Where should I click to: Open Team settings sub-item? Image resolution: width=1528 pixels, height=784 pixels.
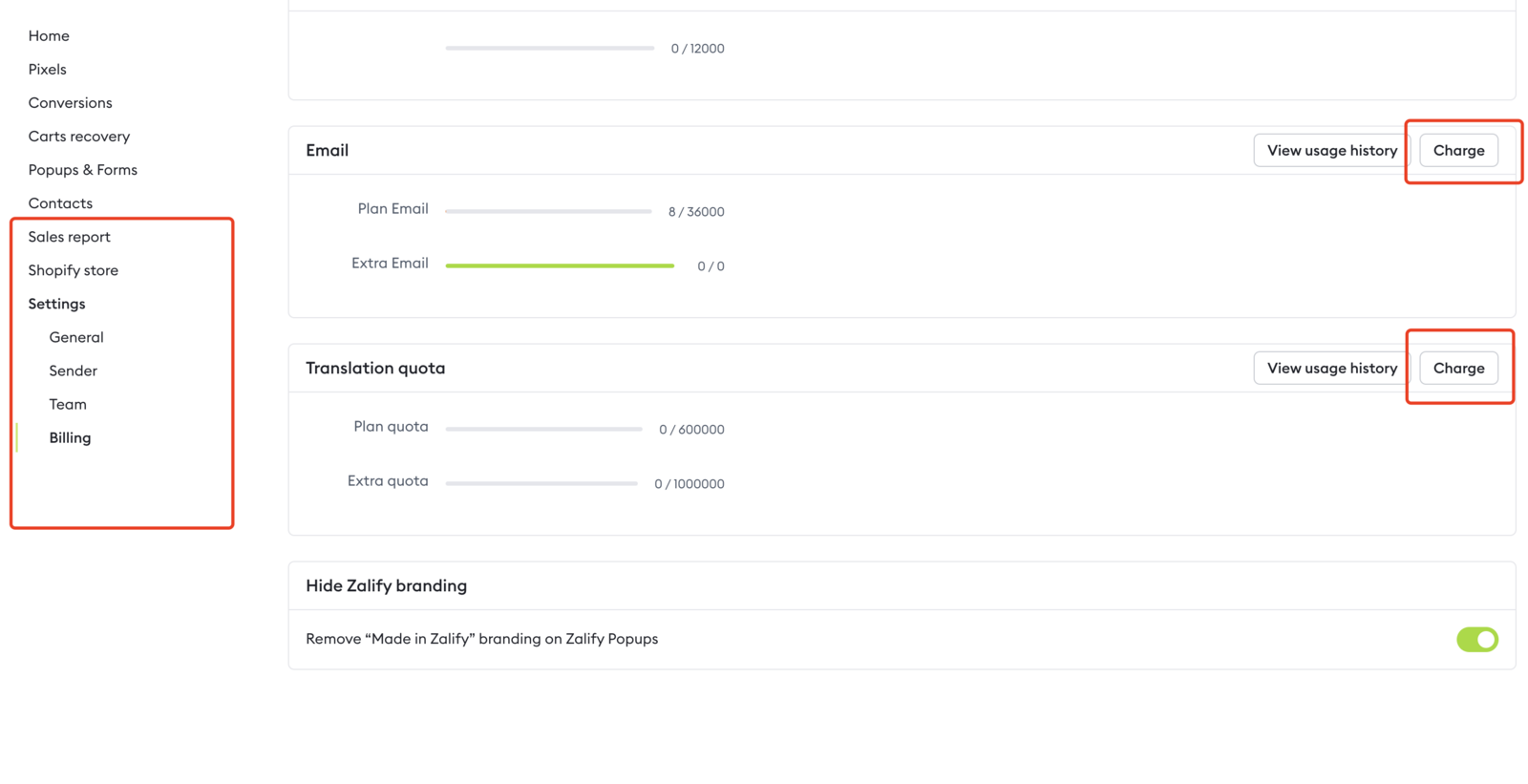click(68, 404)
